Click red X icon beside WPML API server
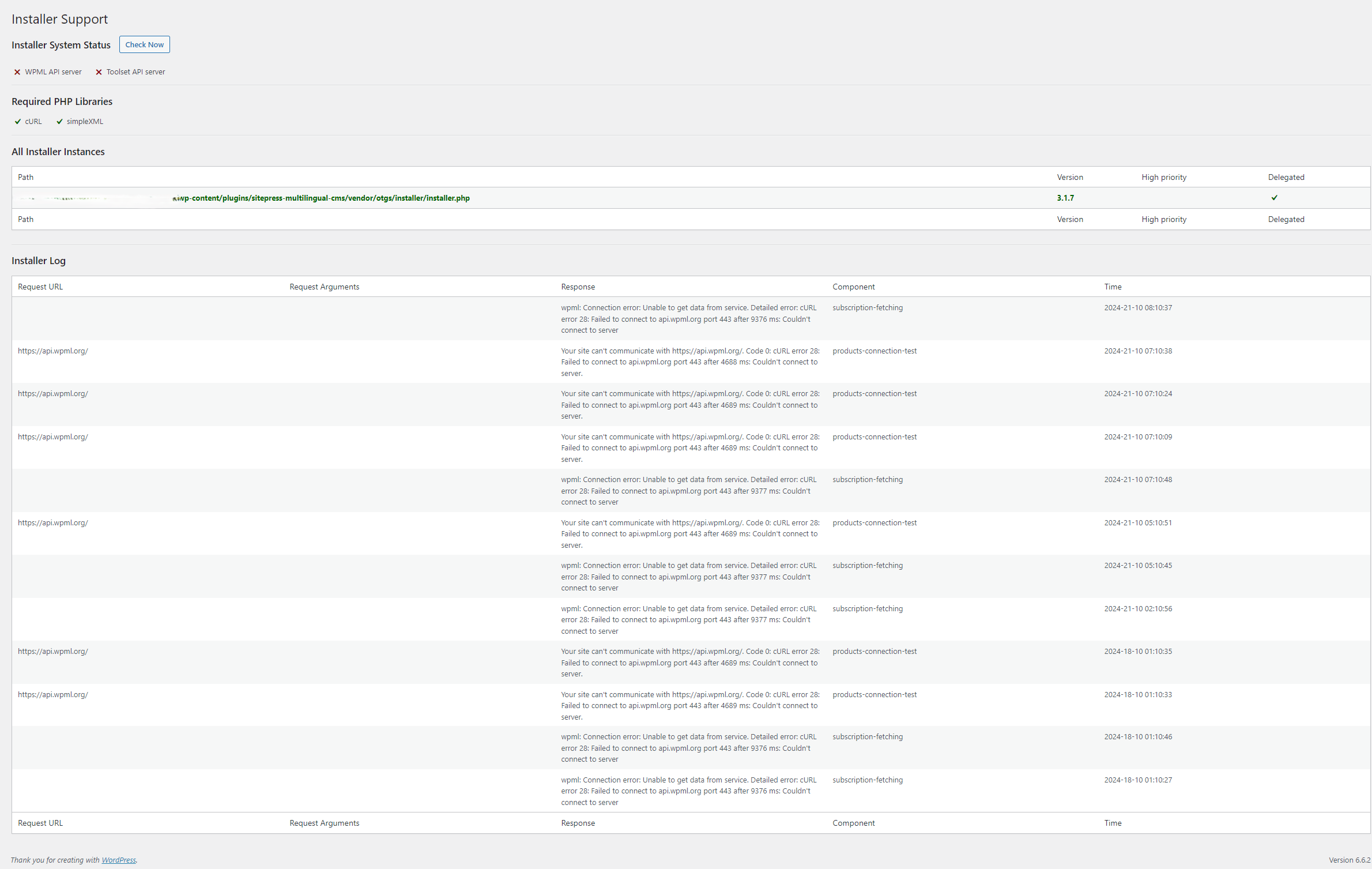The image size is (1372, 869). click(17, 72)
